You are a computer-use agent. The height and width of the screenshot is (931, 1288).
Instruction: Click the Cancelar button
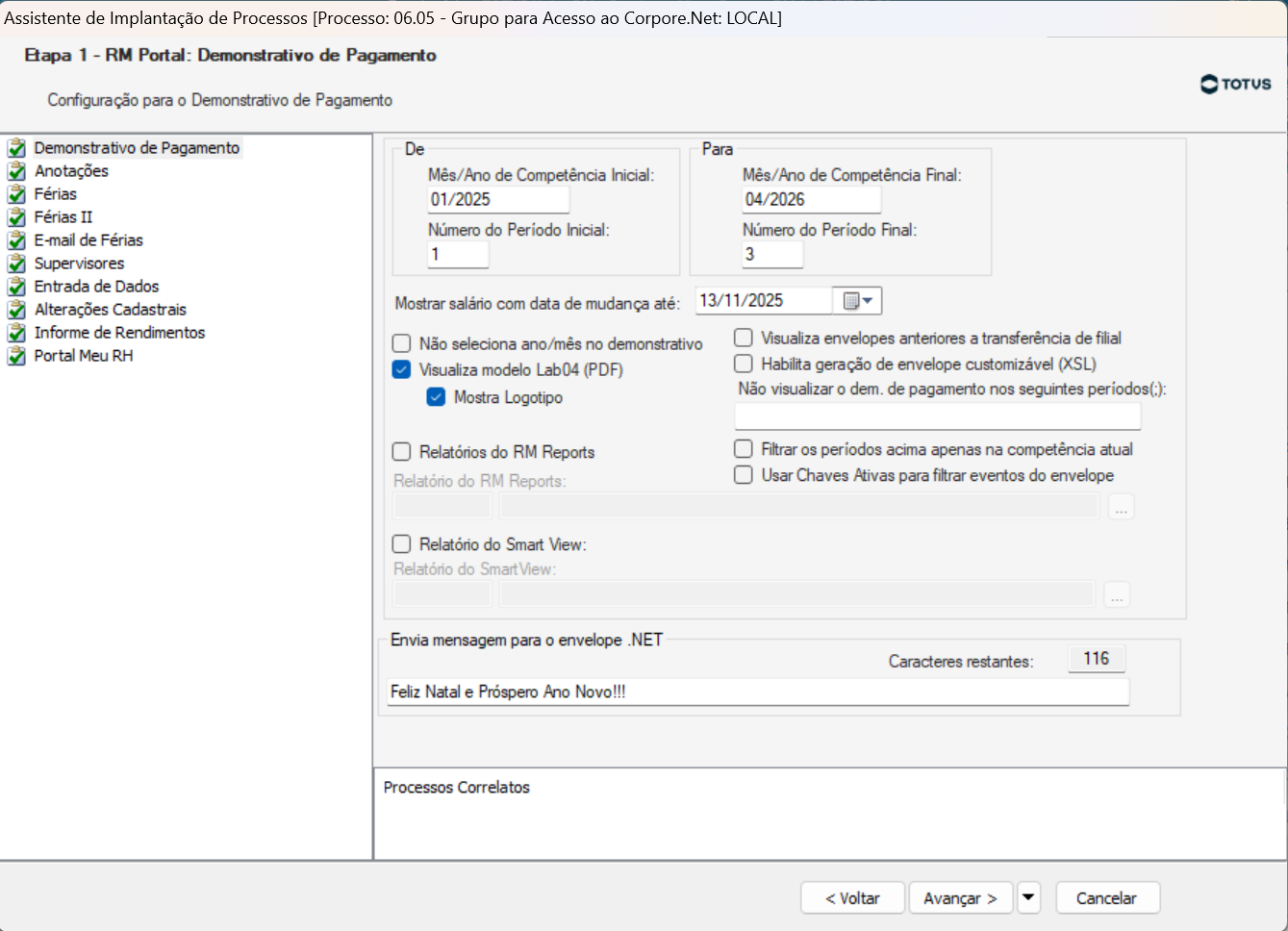[1106, 897]
